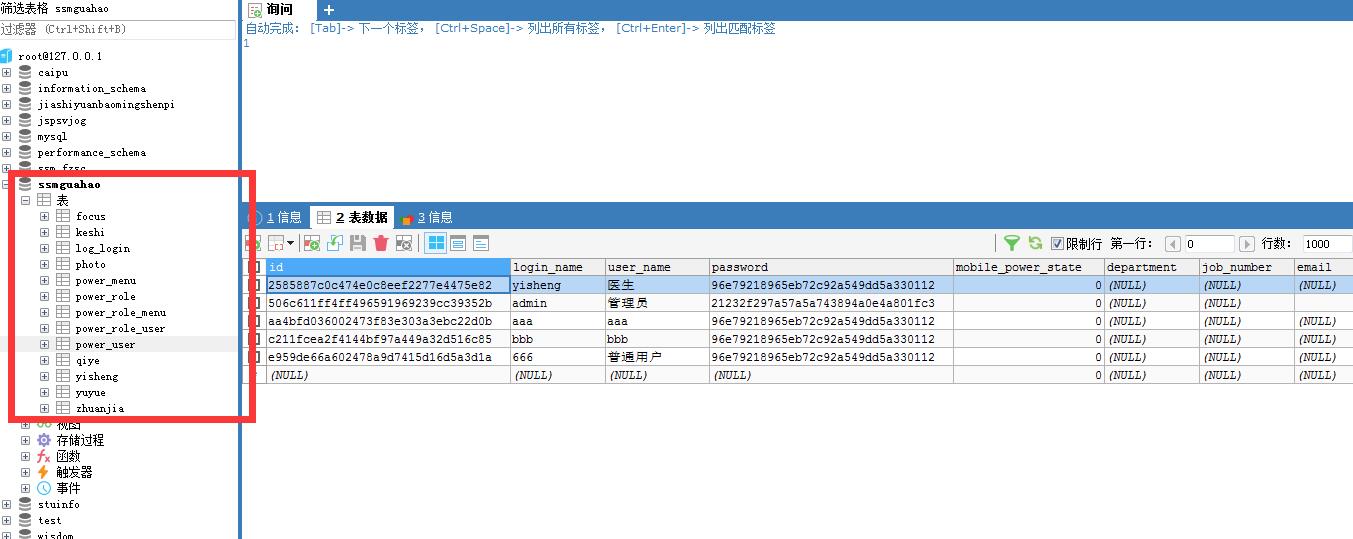
Task: Open the 3 信息 tab
Action: point(427,217)
